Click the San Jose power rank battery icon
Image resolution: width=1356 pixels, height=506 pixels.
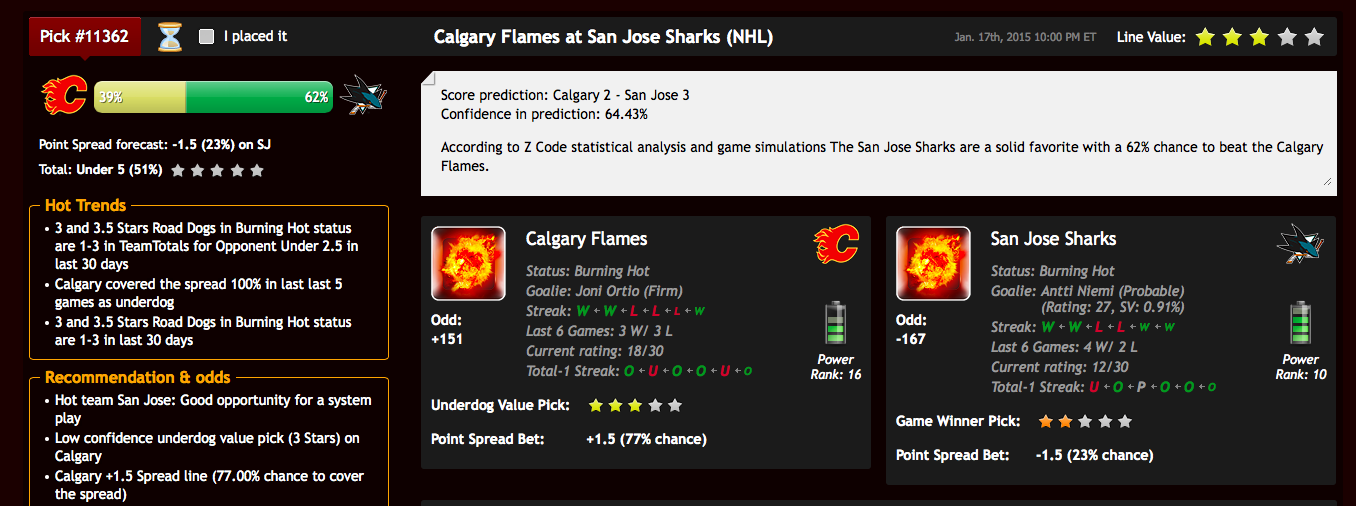pos(1300,323)
